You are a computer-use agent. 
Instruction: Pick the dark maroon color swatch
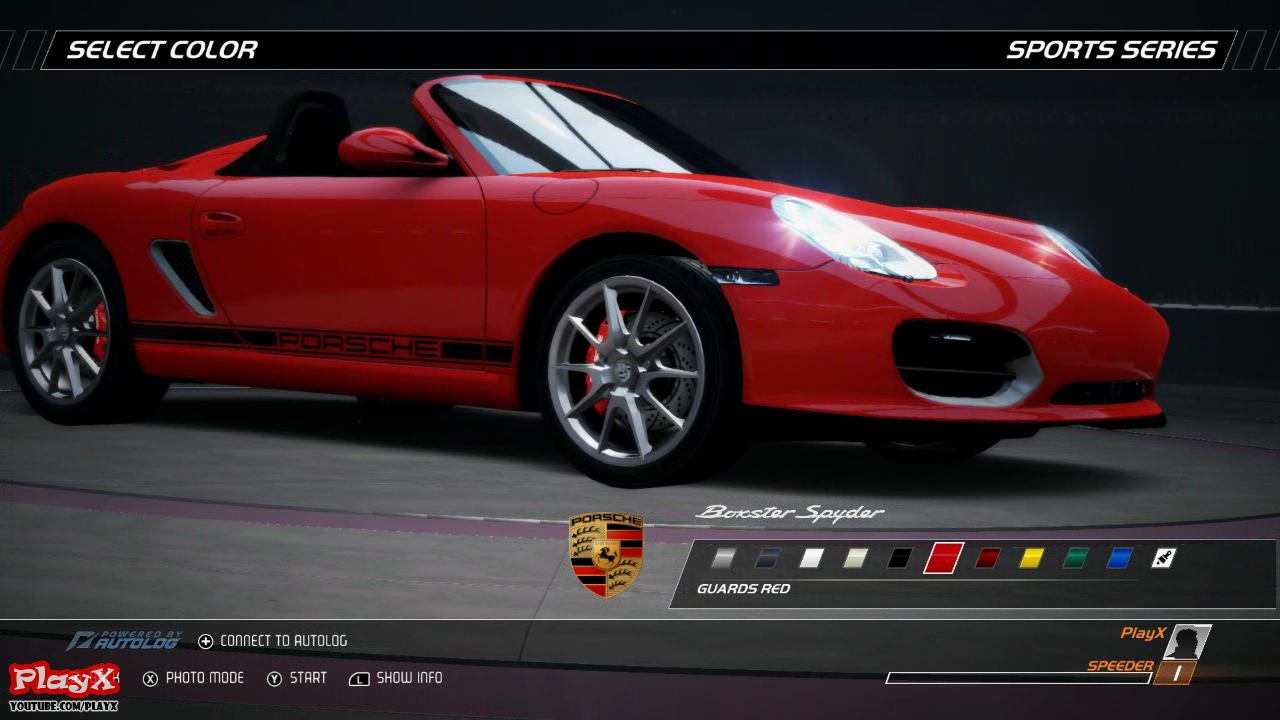(x=988, y=558)
